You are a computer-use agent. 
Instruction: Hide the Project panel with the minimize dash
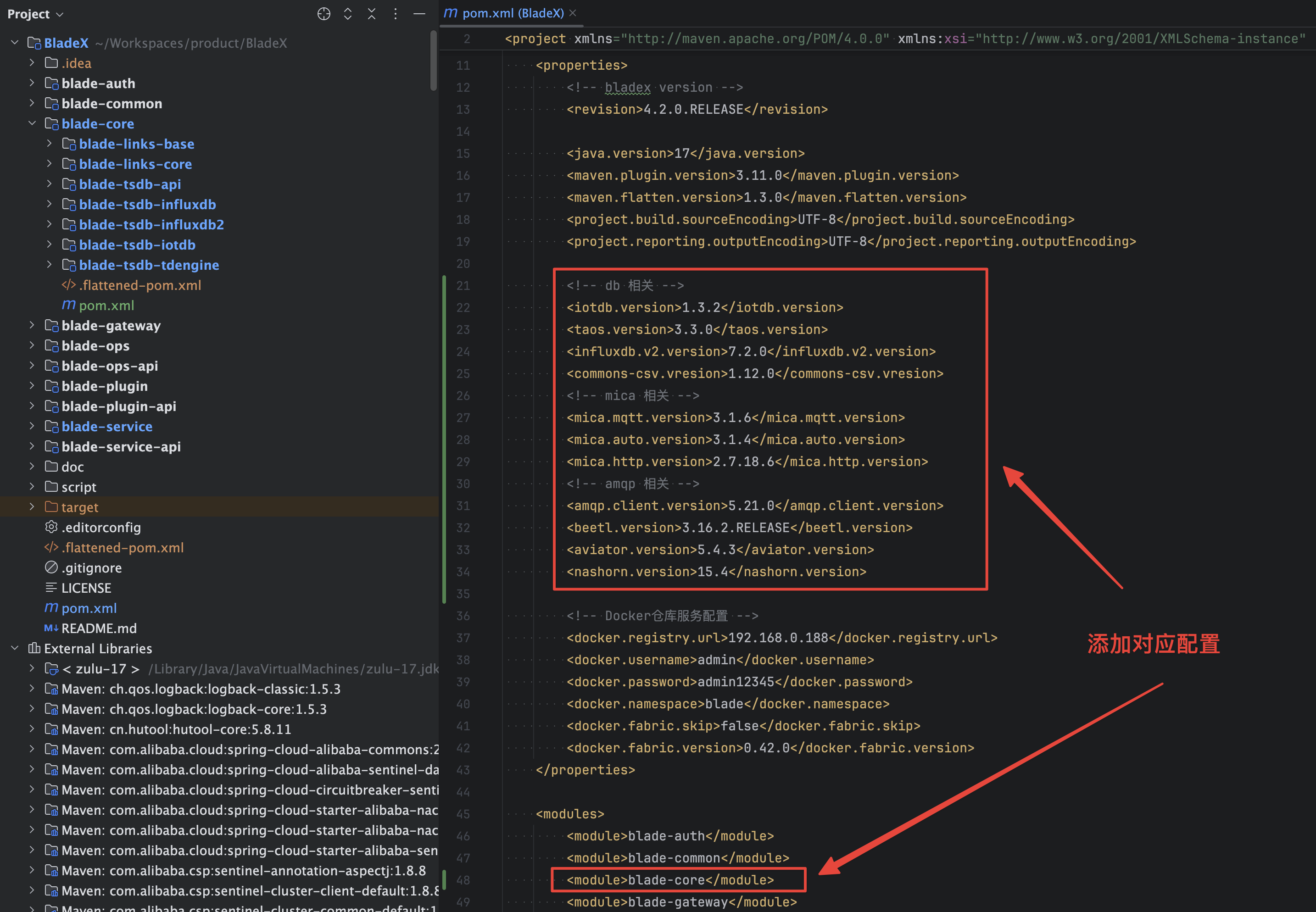[419, 14]
